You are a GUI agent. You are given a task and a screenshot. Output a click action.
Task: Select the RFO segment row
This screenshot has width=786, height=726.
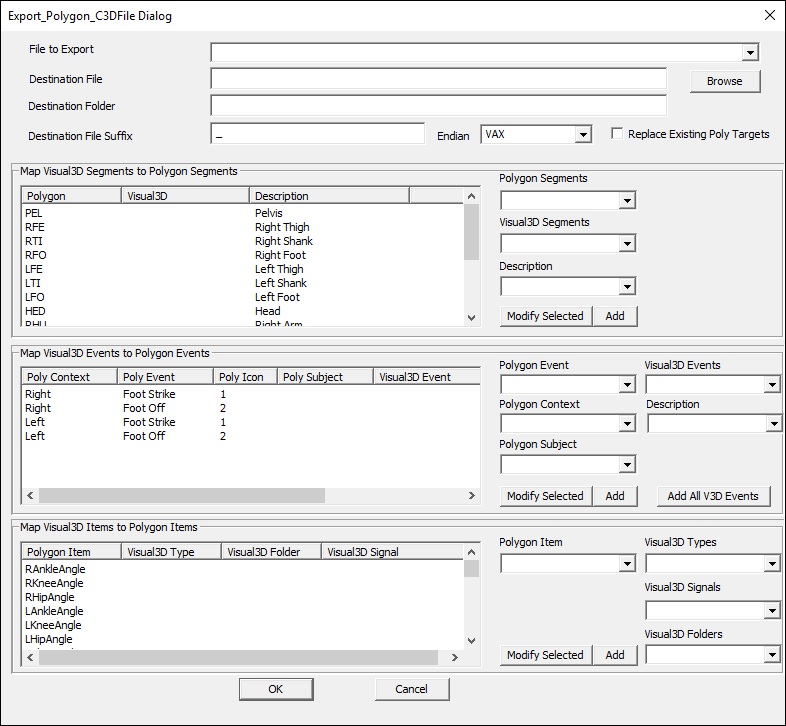(243, 255)
